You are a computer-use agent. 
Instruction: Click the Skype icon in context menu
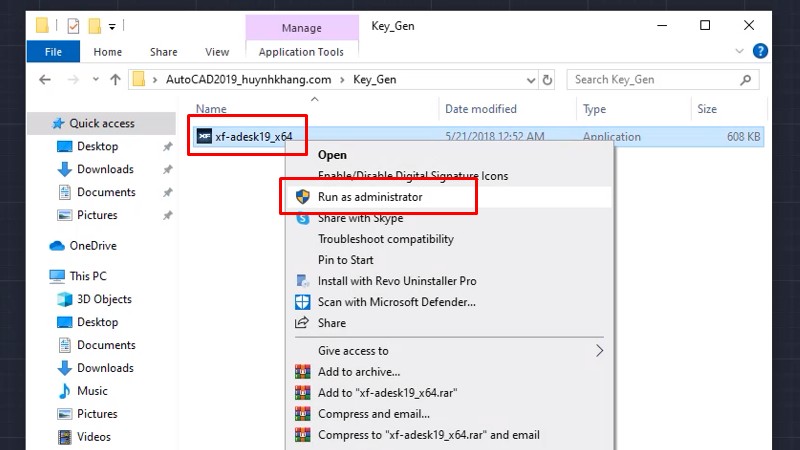pos(303,218)
